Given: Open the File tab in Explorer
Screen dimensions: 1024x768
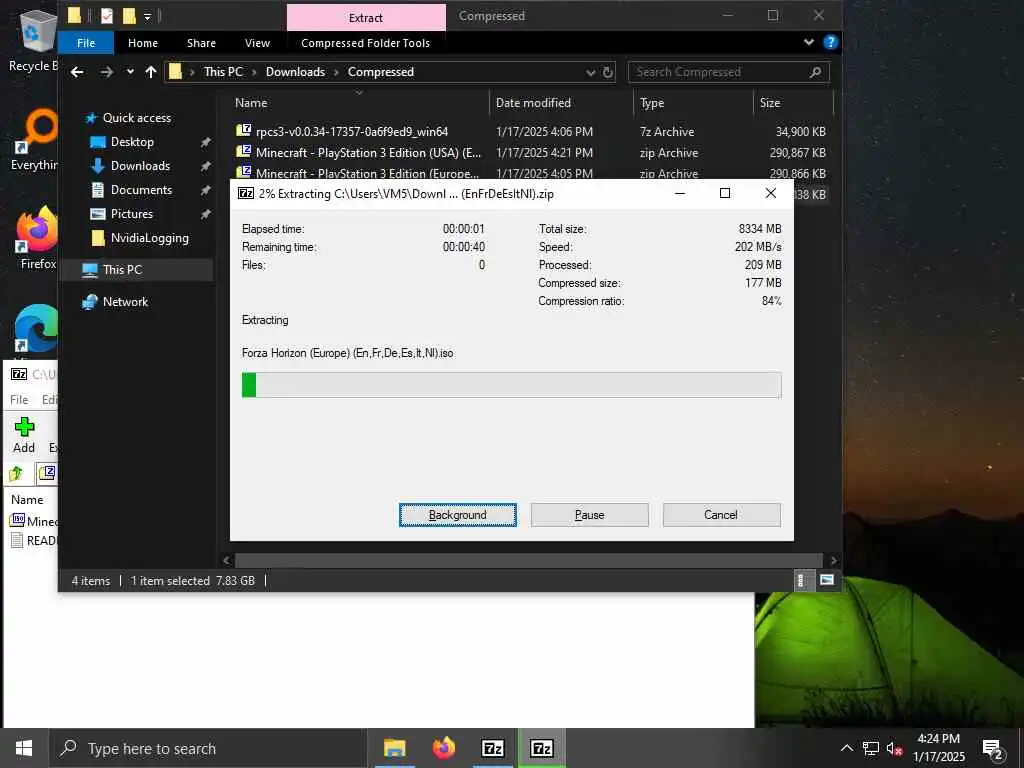Looking at the screenshot, I should pos(86,43).
